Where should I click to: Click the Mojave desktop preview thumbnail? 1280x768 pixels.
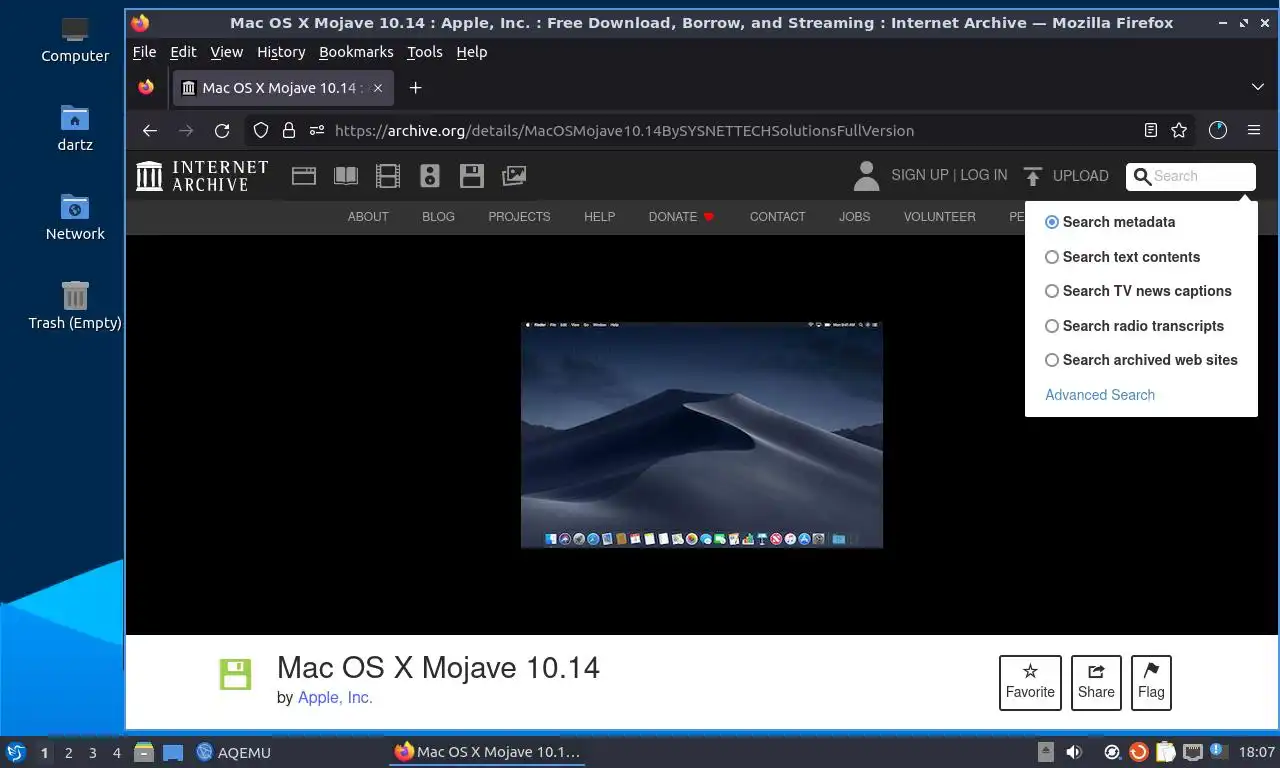[x=702, y=435]
